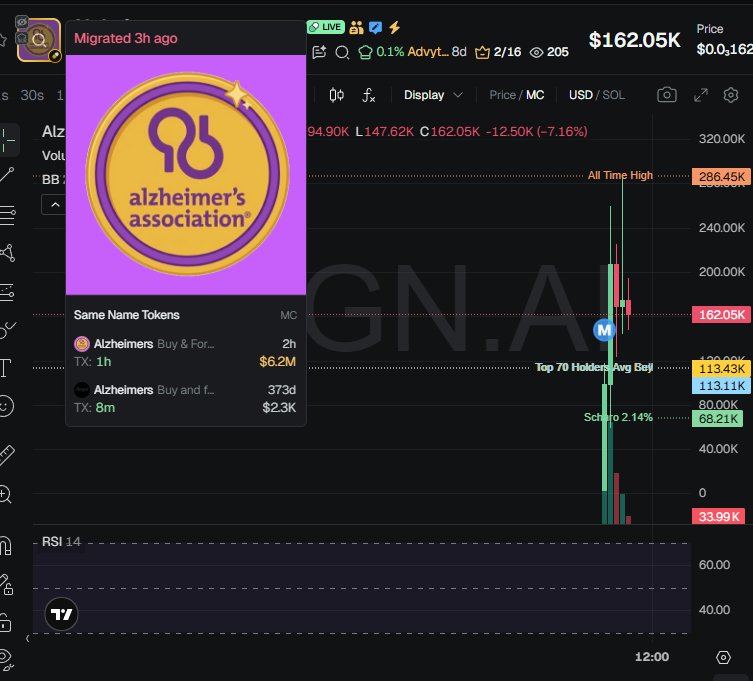This screenshot has width=753, height=681.
Task: Select the crosshair cursor tool
Action: tap(7, 140)
